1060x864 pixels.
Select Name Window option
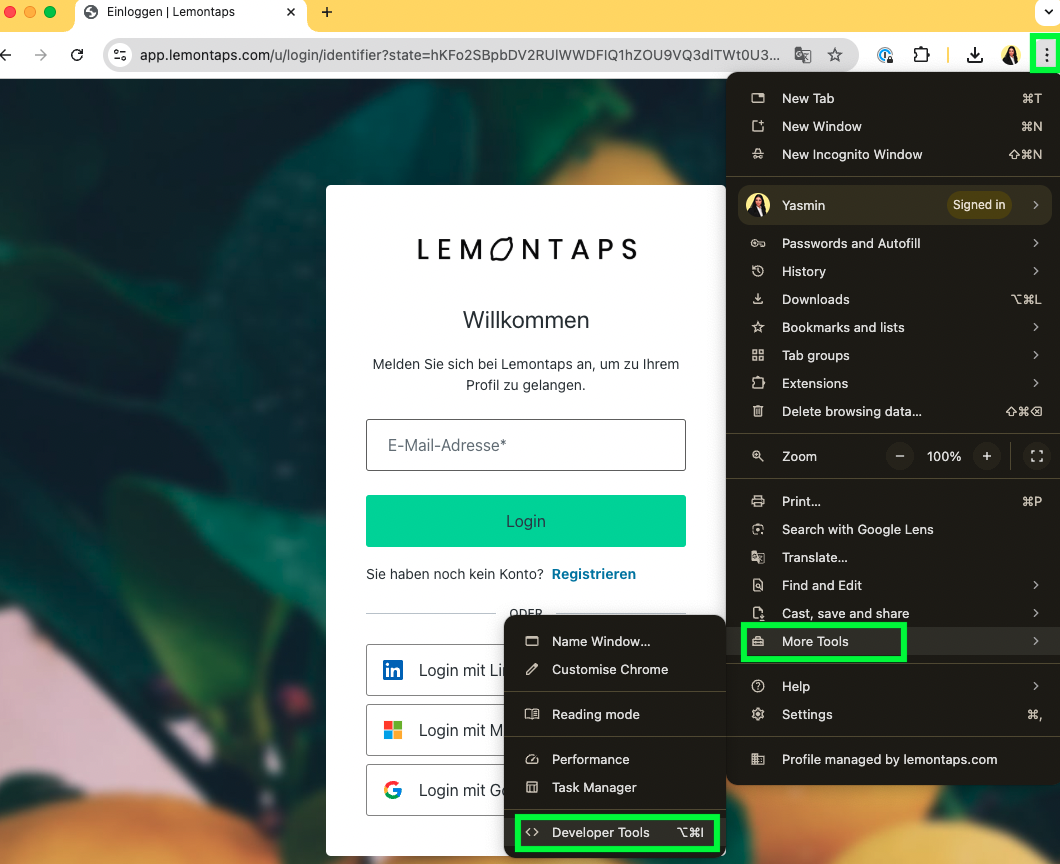click(x=615, y=642)
